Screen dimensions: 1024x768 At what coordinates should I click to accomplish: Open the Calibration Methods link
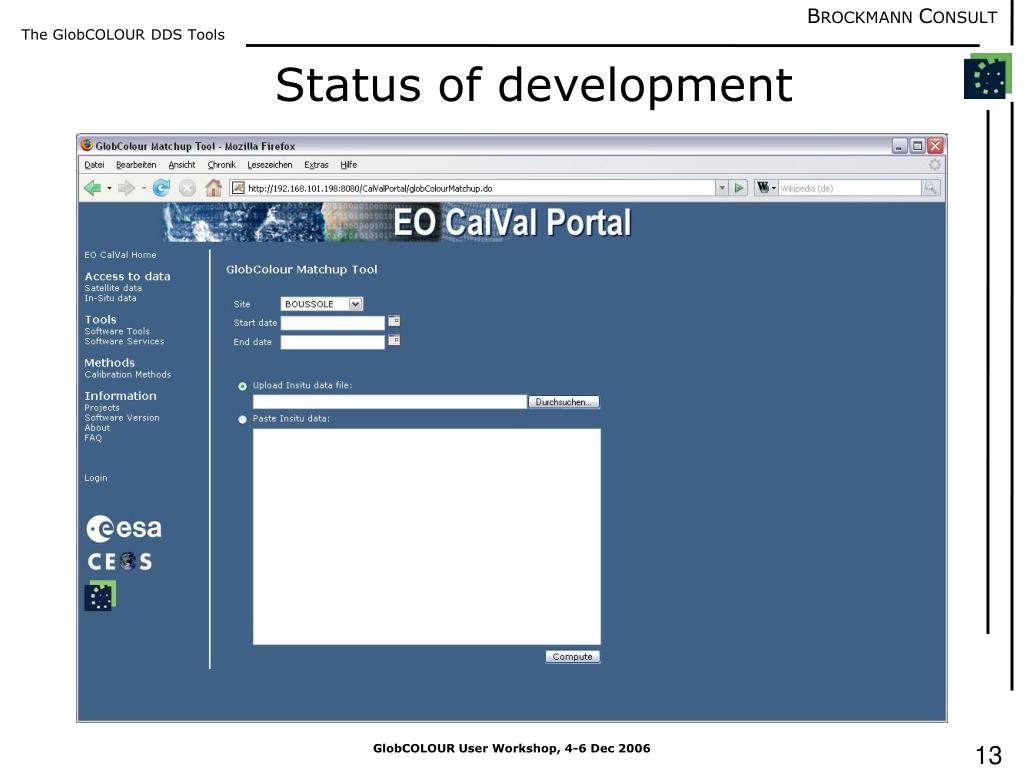[127, 374]
